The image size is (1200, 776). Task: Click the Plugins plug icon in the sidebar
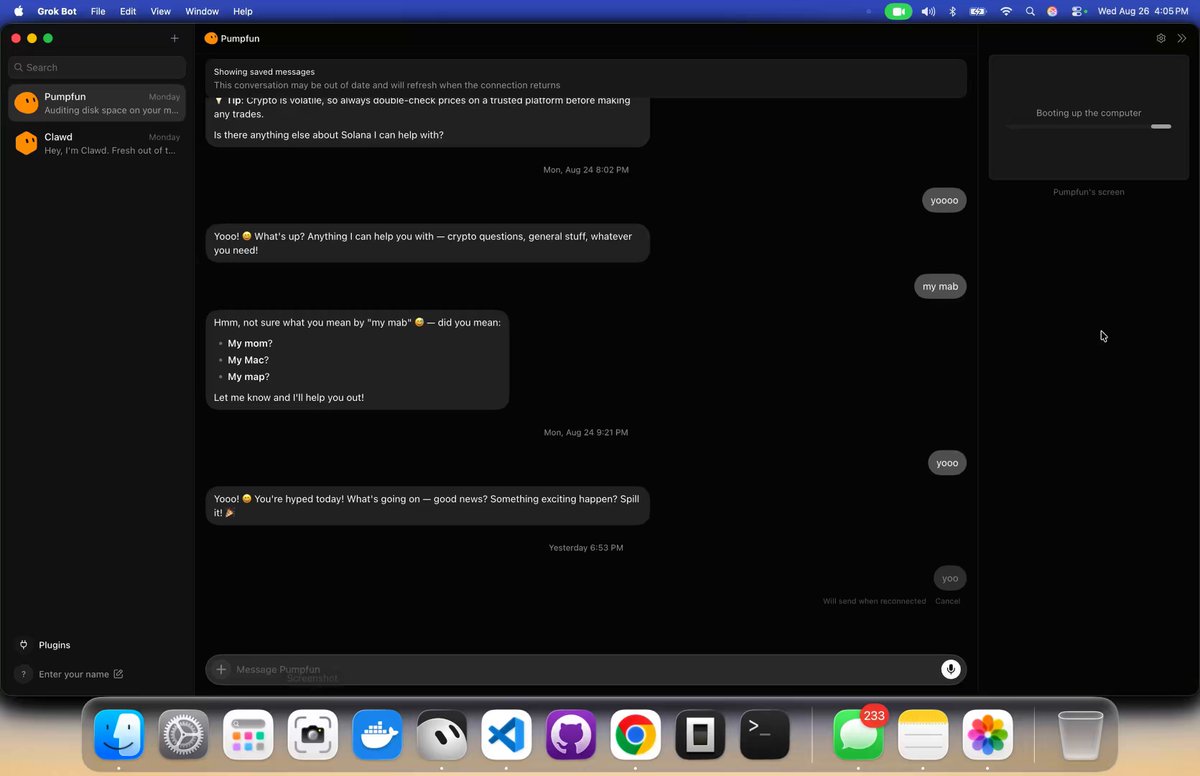pyautogui.click(x=24, y=645)
